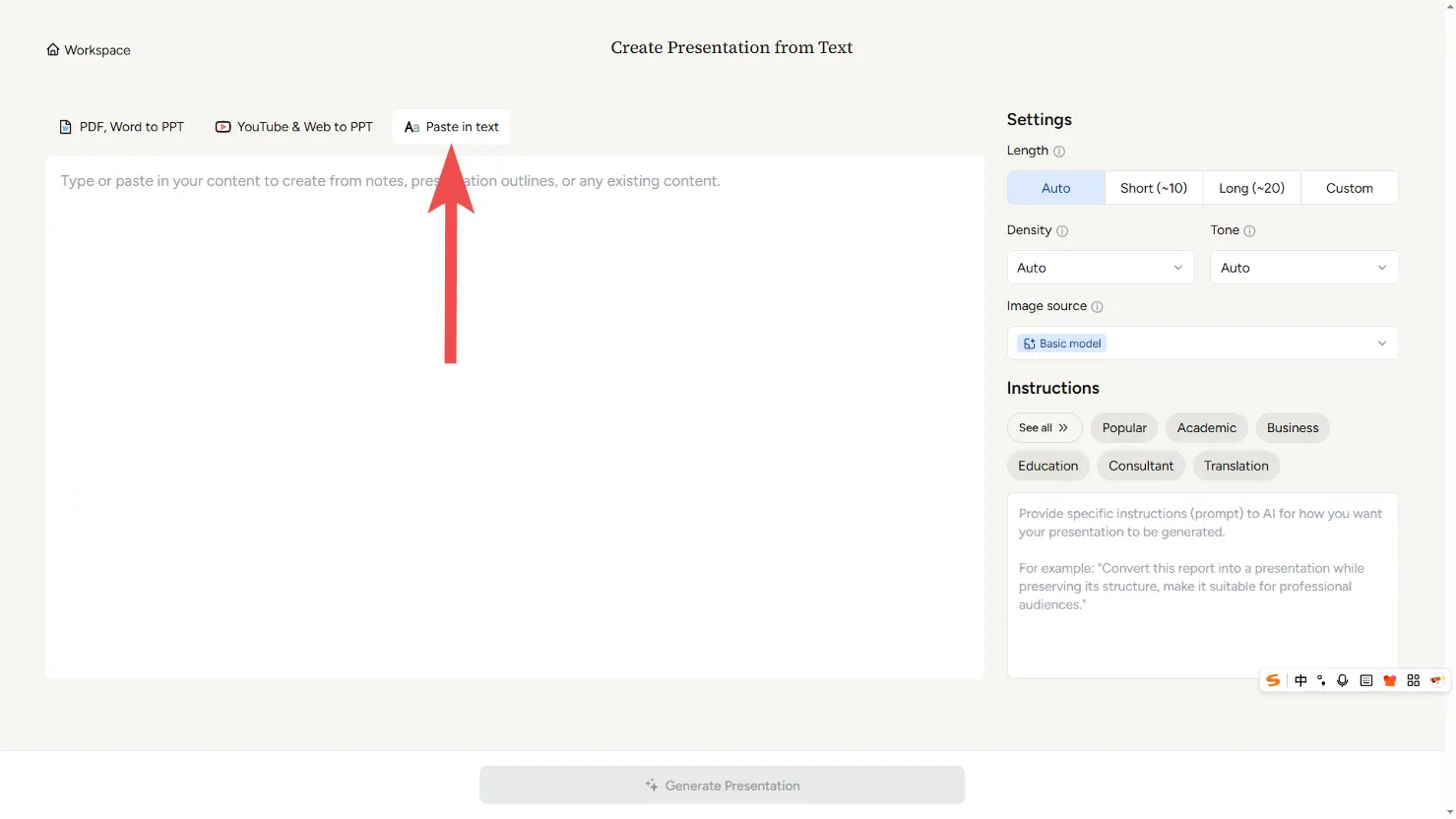Open the Tone dropdown
1456x819 pixels.
[1303, 268]
